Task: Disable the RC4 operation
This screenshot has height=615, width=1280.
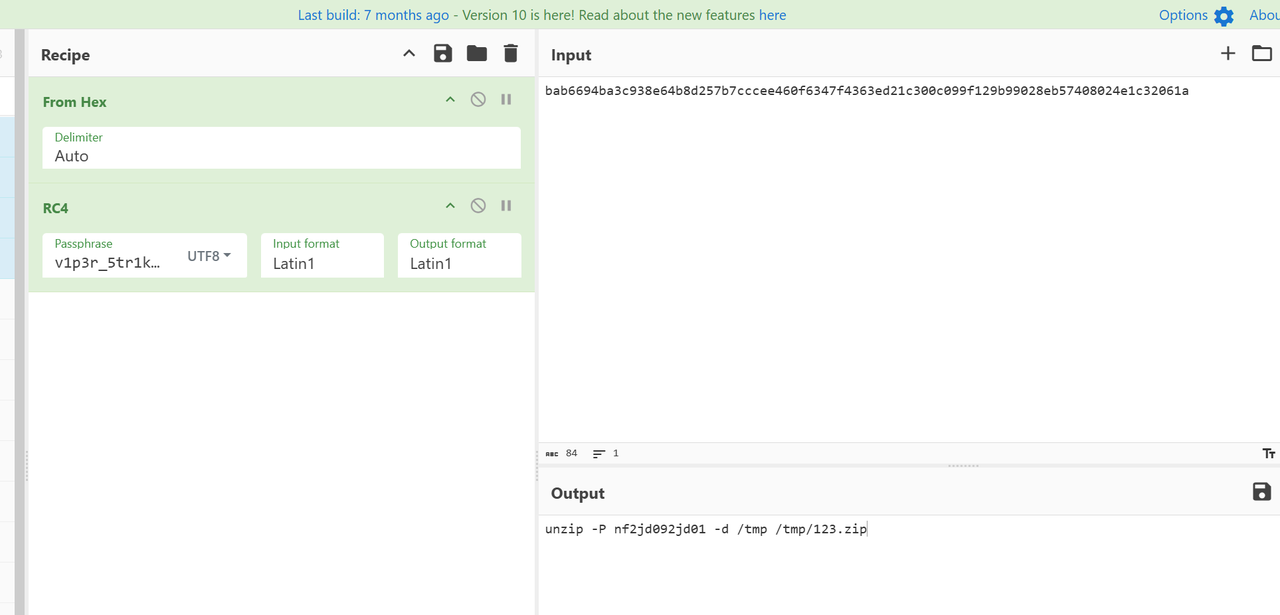Action: 478,206
